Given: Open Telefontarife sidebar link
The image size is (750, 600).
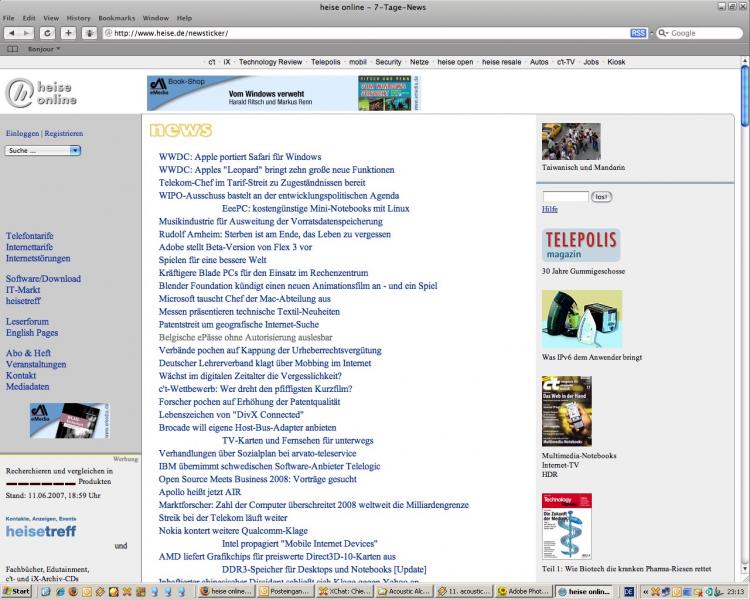Looking at the screenshot, I should (30, 236).
